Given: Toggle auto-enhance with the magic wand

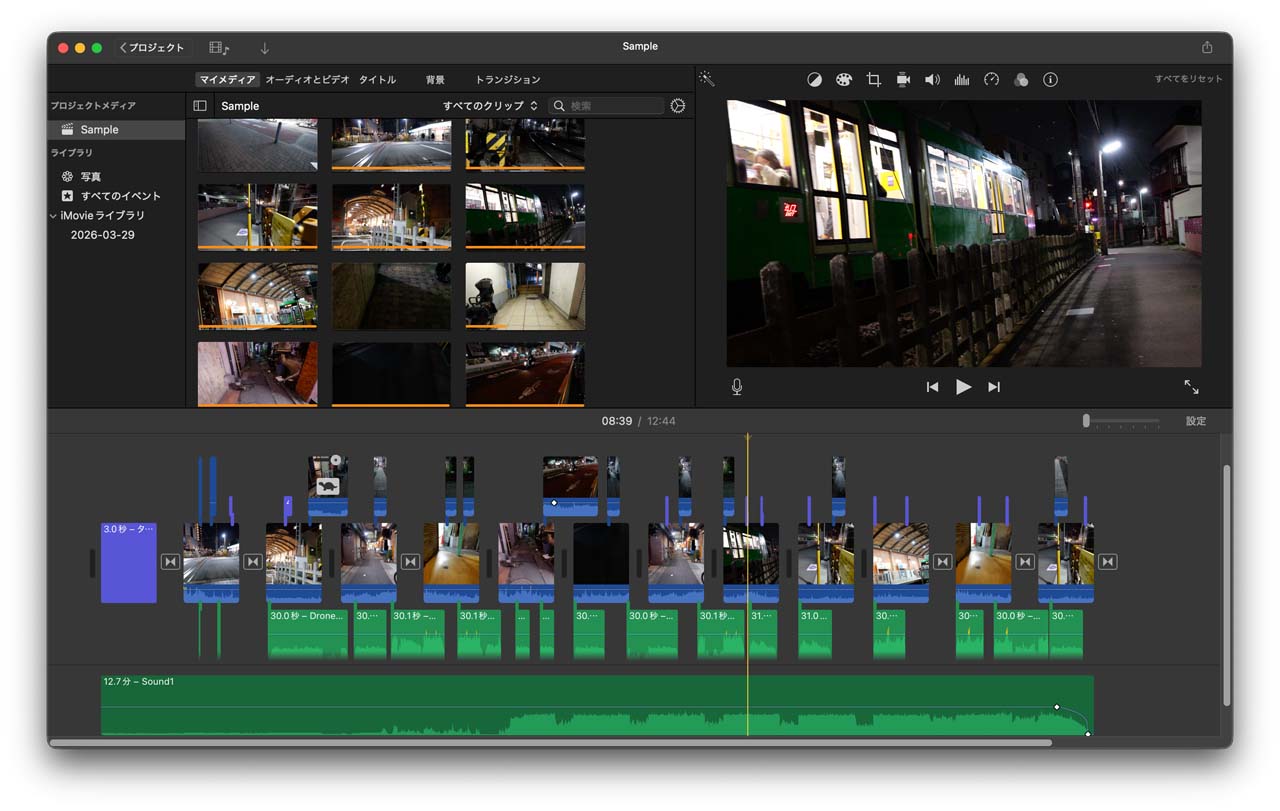Looking at the screenshot, I should click(x=706, y=79).
